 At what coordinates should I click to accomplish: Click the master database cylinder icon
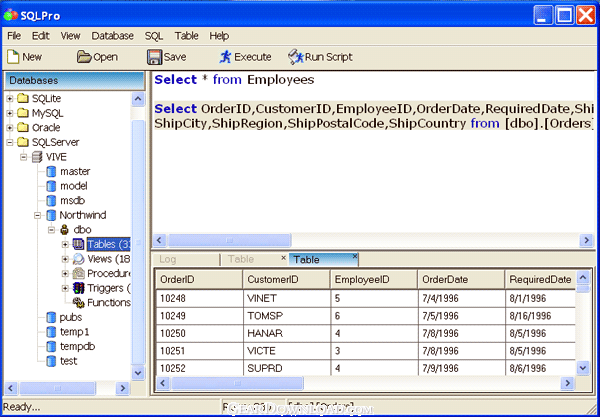click(51, 171)
